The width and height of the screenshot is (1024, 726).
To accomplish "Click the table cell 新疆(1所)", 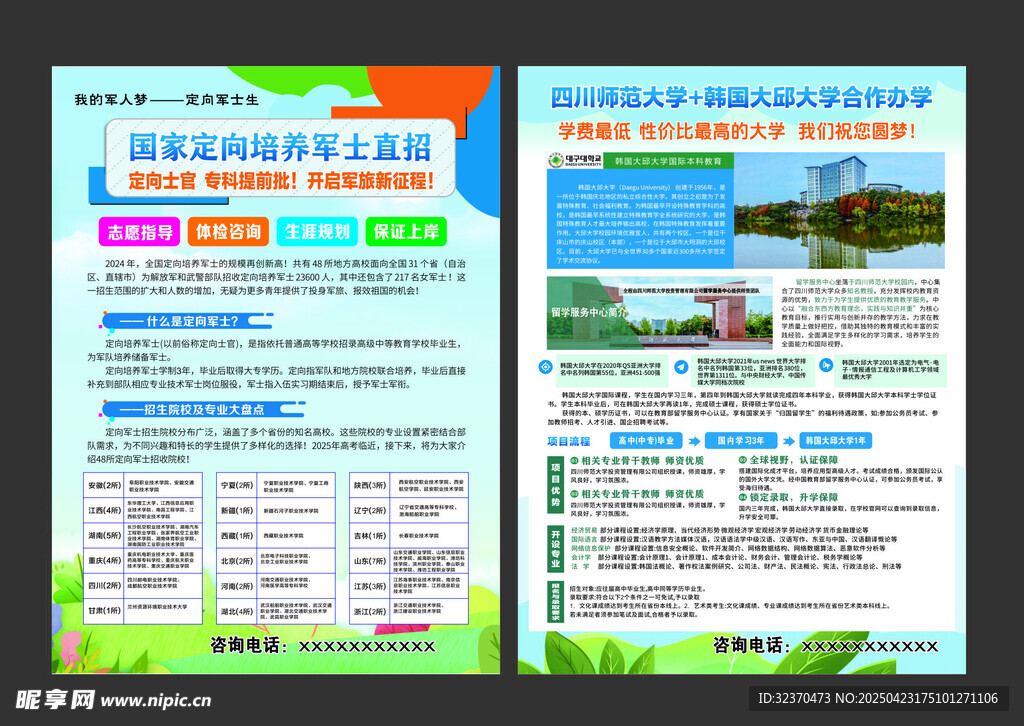I will (x=236, y=510).
